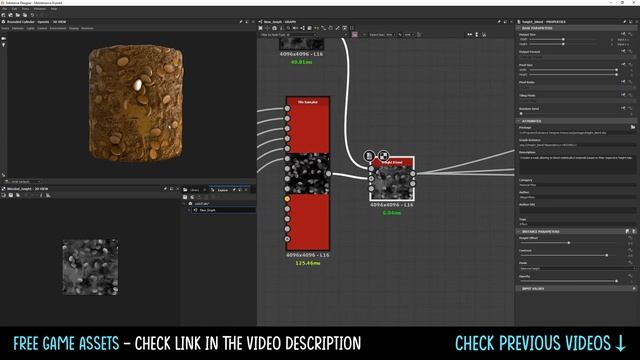Screen dimensions: 640x360
Task: Collapse the Base Parameters section
Action: pyautogui.click(x=576, y=28)
